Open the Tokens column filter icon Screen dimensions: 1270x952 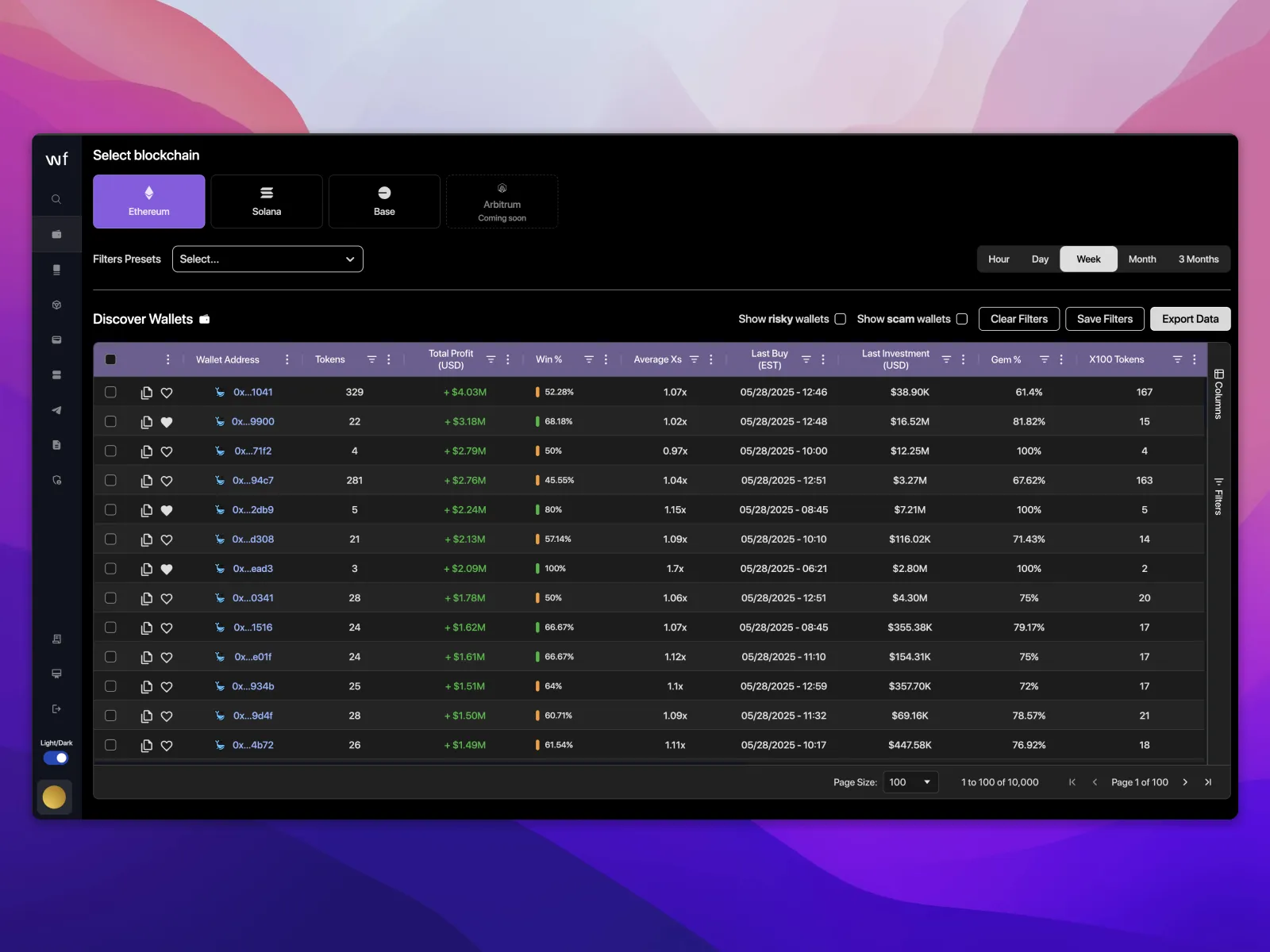point(371,359)
